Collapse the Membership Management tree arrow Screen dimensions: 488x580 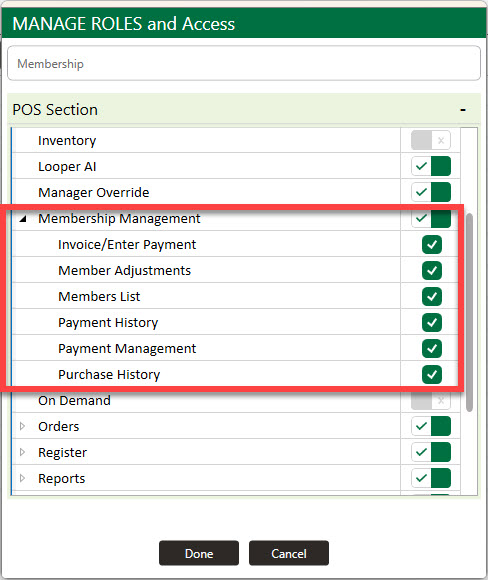pyautogui.click(x=23, y=219)
